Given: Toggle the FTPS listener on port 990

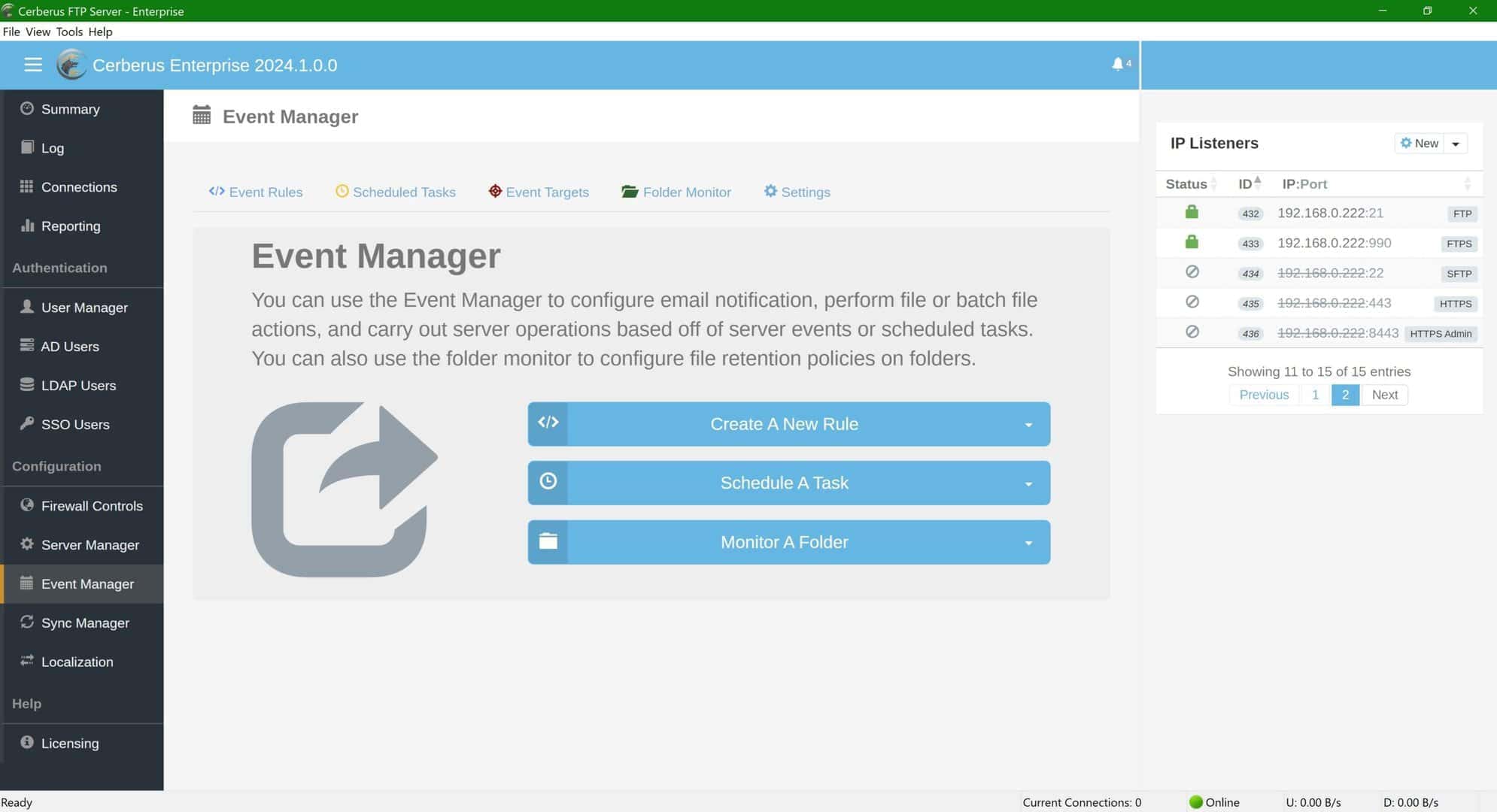Looking at the screenshot, I should (x=1192, y=242).
